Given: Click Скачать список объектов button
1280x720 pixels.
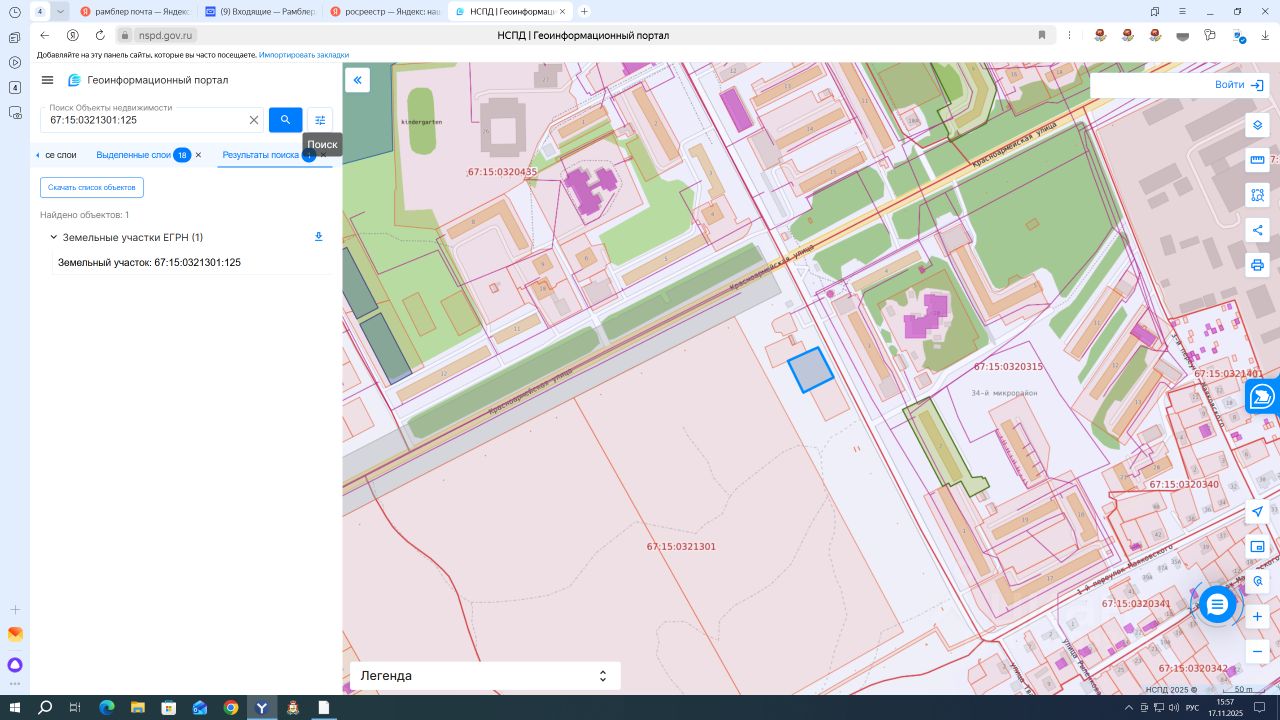Looking at the screenshot, I should (x=92, y=188).
